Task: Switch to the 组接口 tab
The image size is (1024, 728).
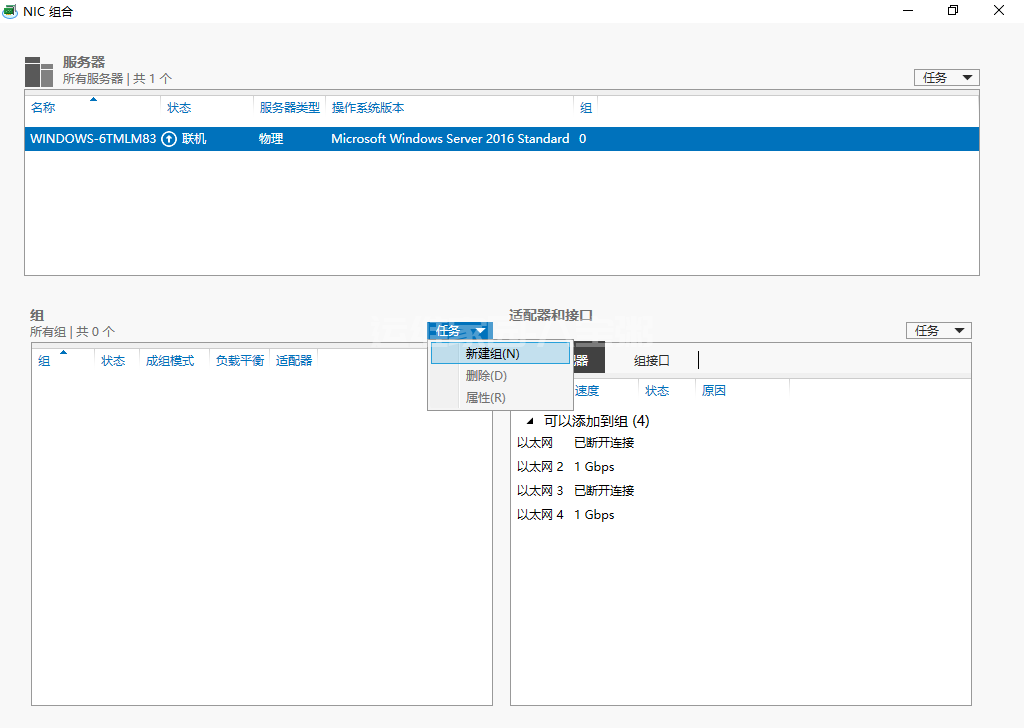Action: [651, 360]
